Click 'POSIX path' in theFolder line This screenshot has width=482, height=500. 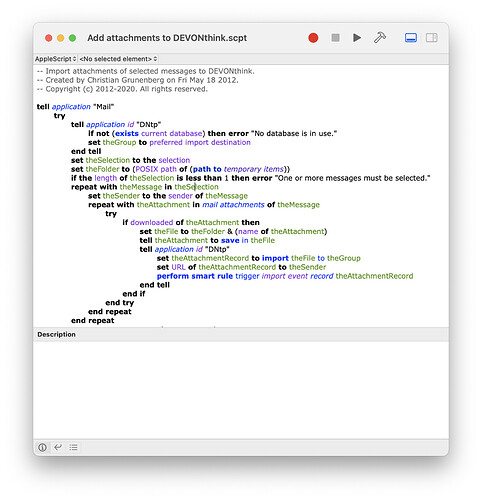click(x=156, y=169)
